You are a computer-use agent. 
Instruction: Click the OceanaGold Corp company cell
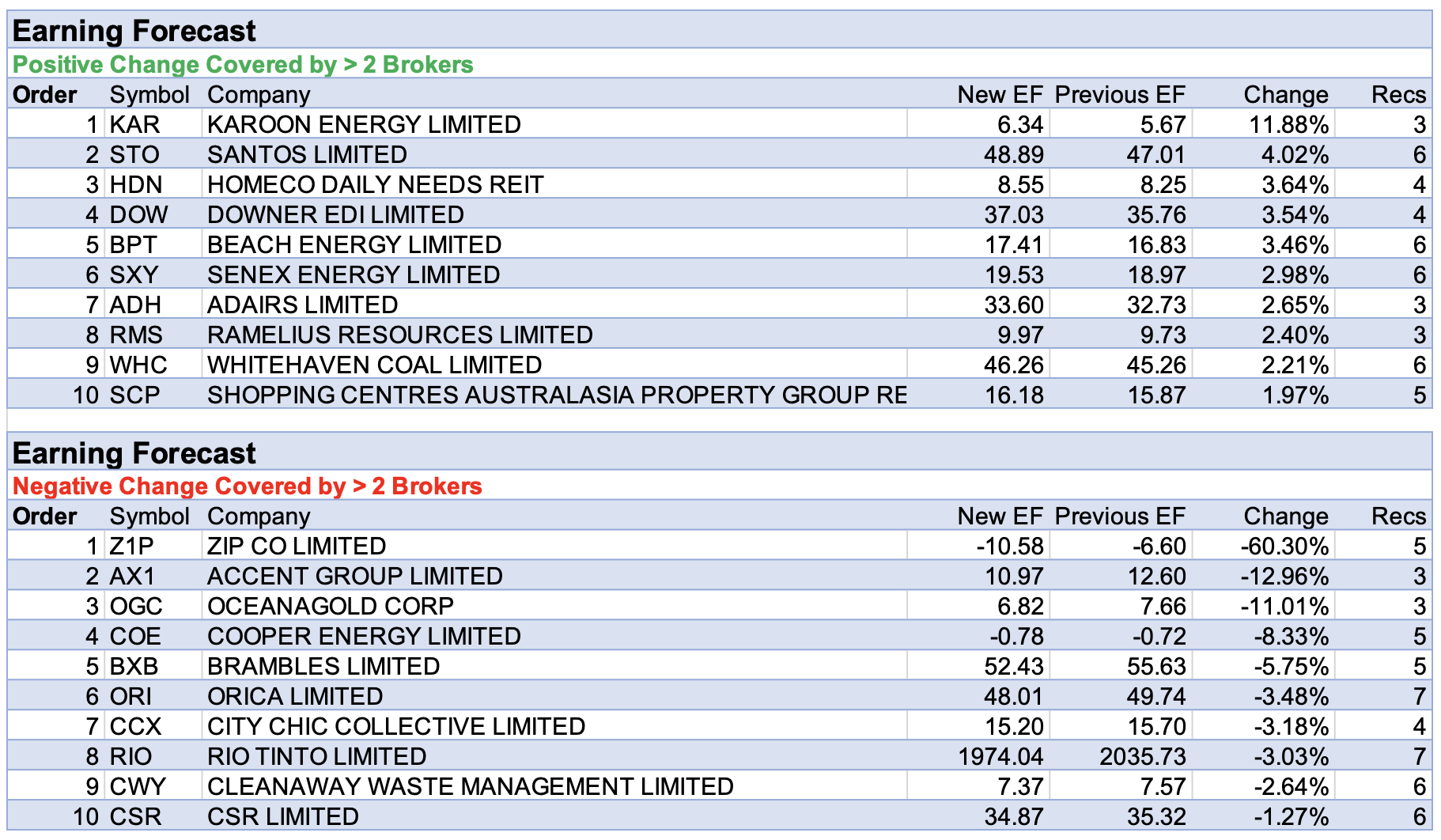click(x=330, y=606)
